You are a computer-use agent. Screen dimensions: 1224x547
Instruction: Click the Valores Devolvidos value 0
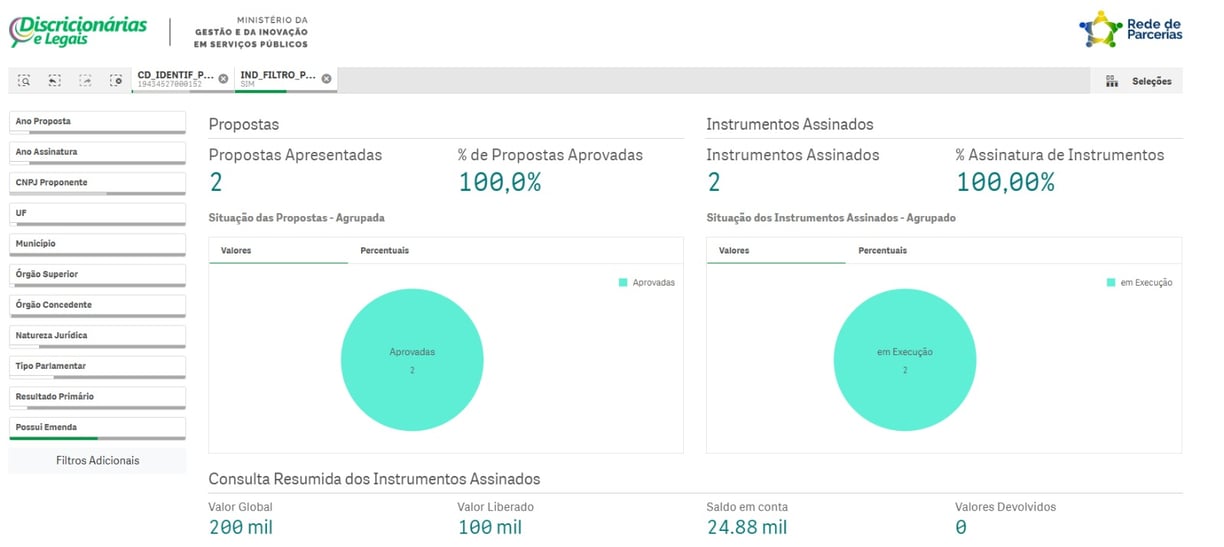click(x=961, y=527)
